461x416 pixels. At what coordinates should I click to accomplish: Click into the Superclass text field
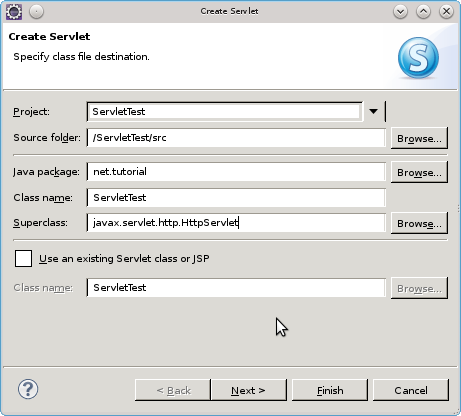tap(236, 222)
